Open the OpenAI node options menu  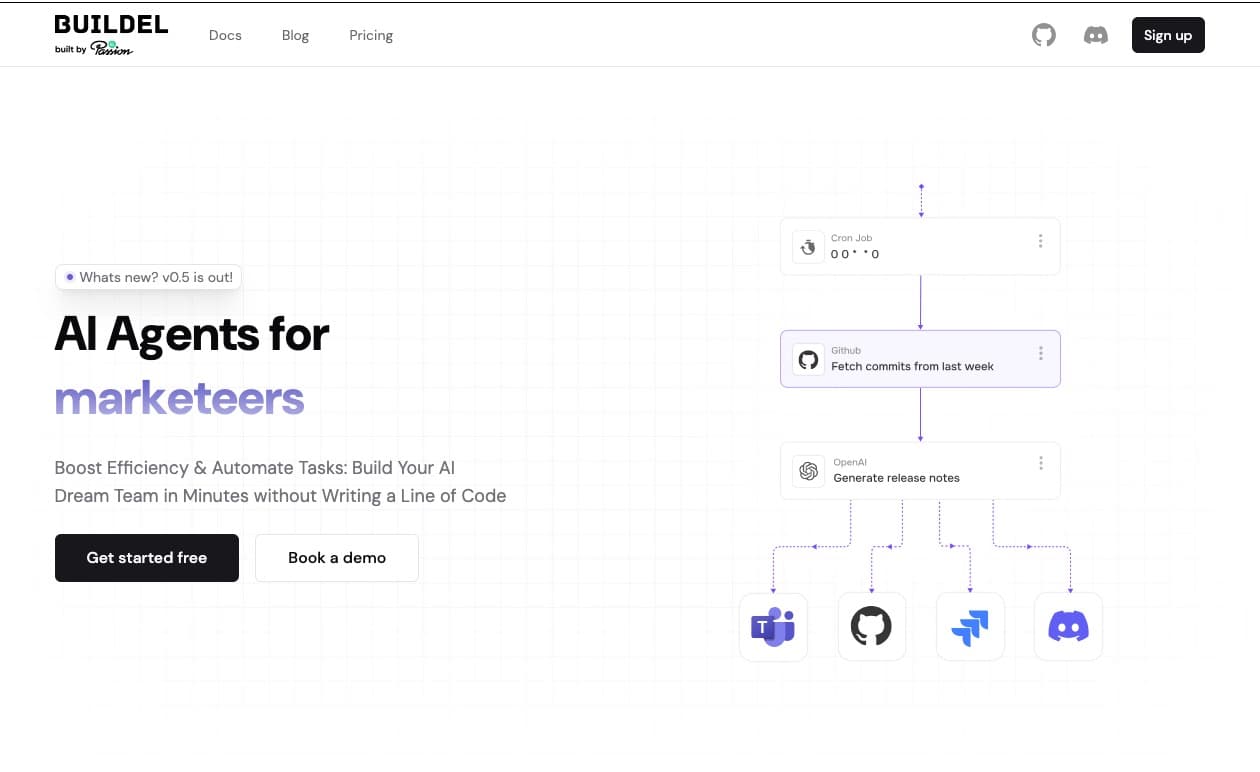tap(1040, 463)
